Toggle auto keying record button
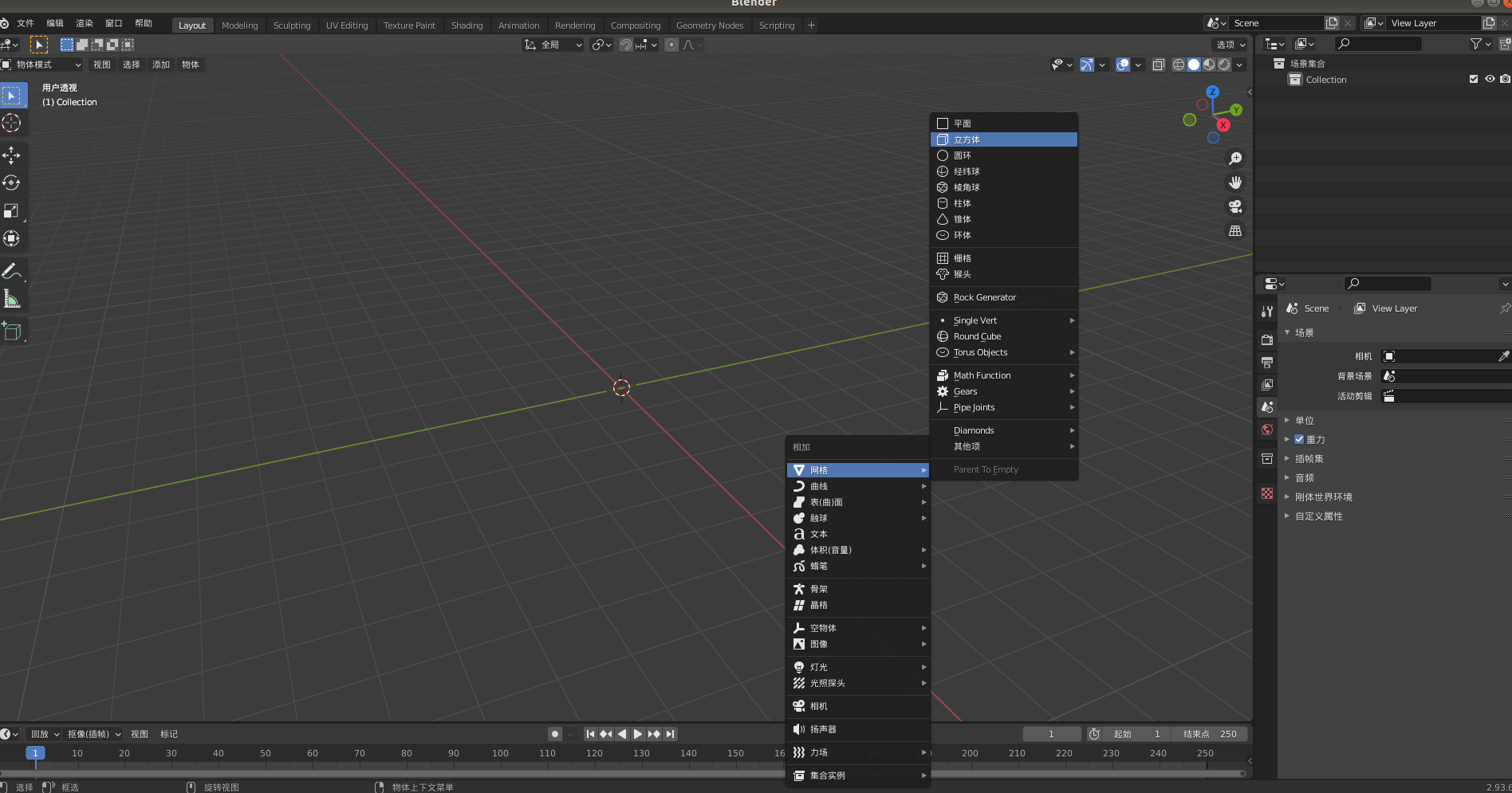The height and width of the screenshot is (793, 1512). 555,734
